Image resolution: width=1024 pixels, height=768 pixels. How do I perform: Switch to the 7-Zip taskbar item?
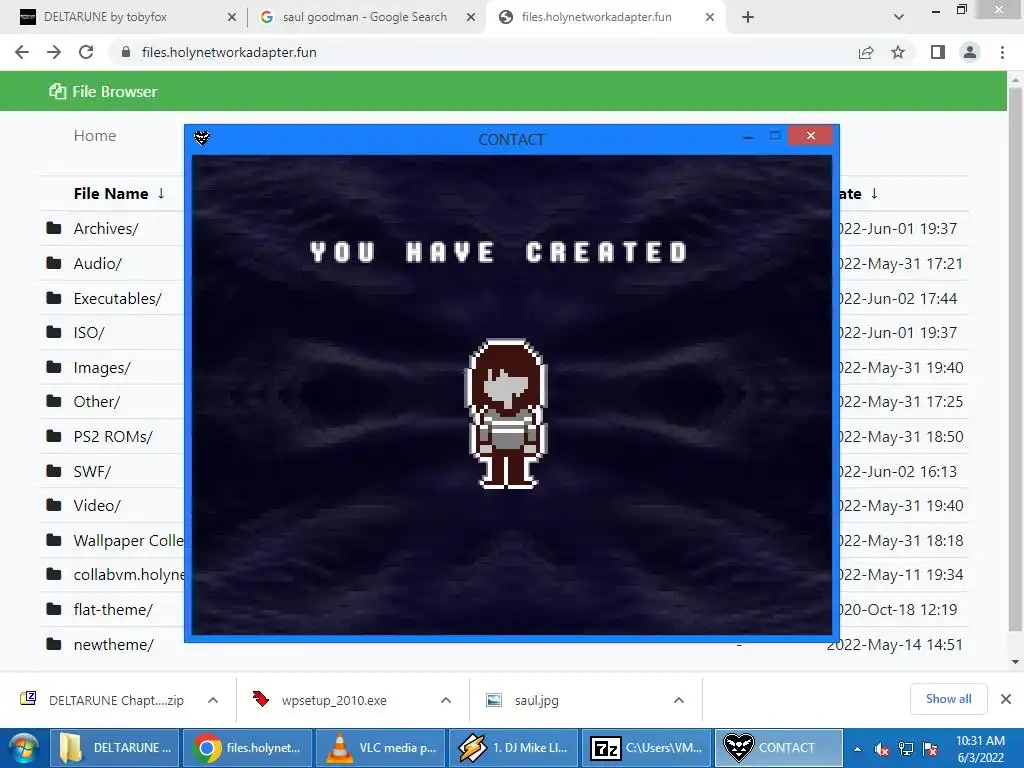tap(647, 748)
